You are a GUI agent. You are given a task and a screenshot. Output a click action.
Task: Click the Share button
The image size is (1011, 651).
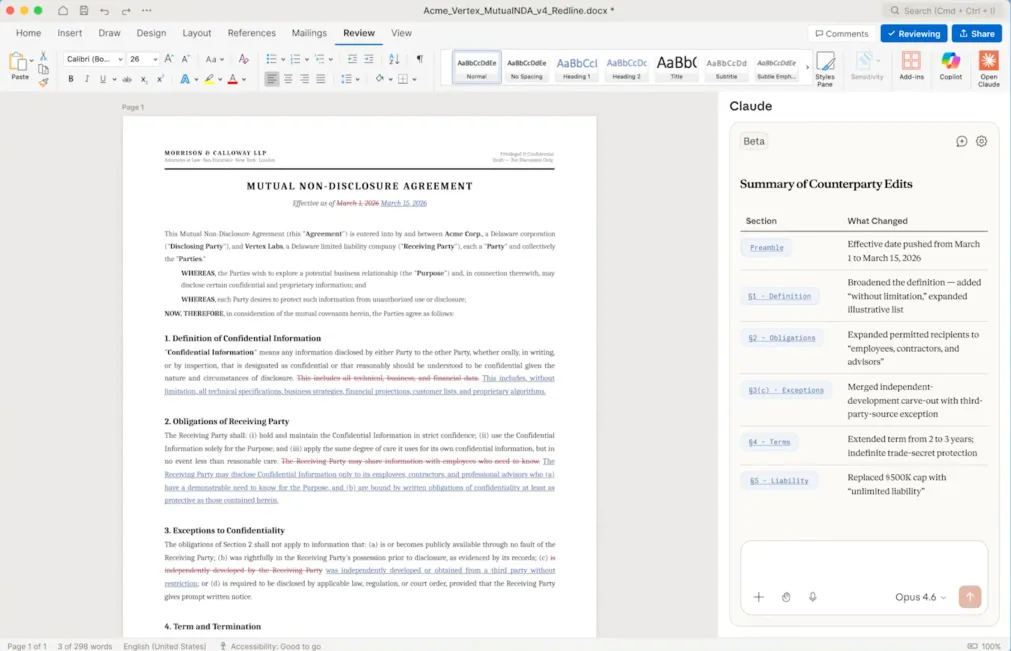pyautogui.click(x=977, y=34)
